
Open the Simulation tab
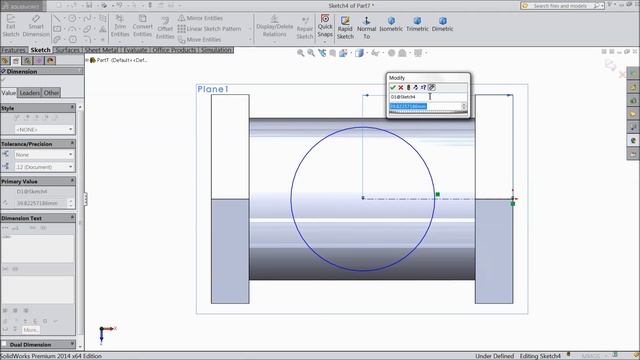coord(216,50)
